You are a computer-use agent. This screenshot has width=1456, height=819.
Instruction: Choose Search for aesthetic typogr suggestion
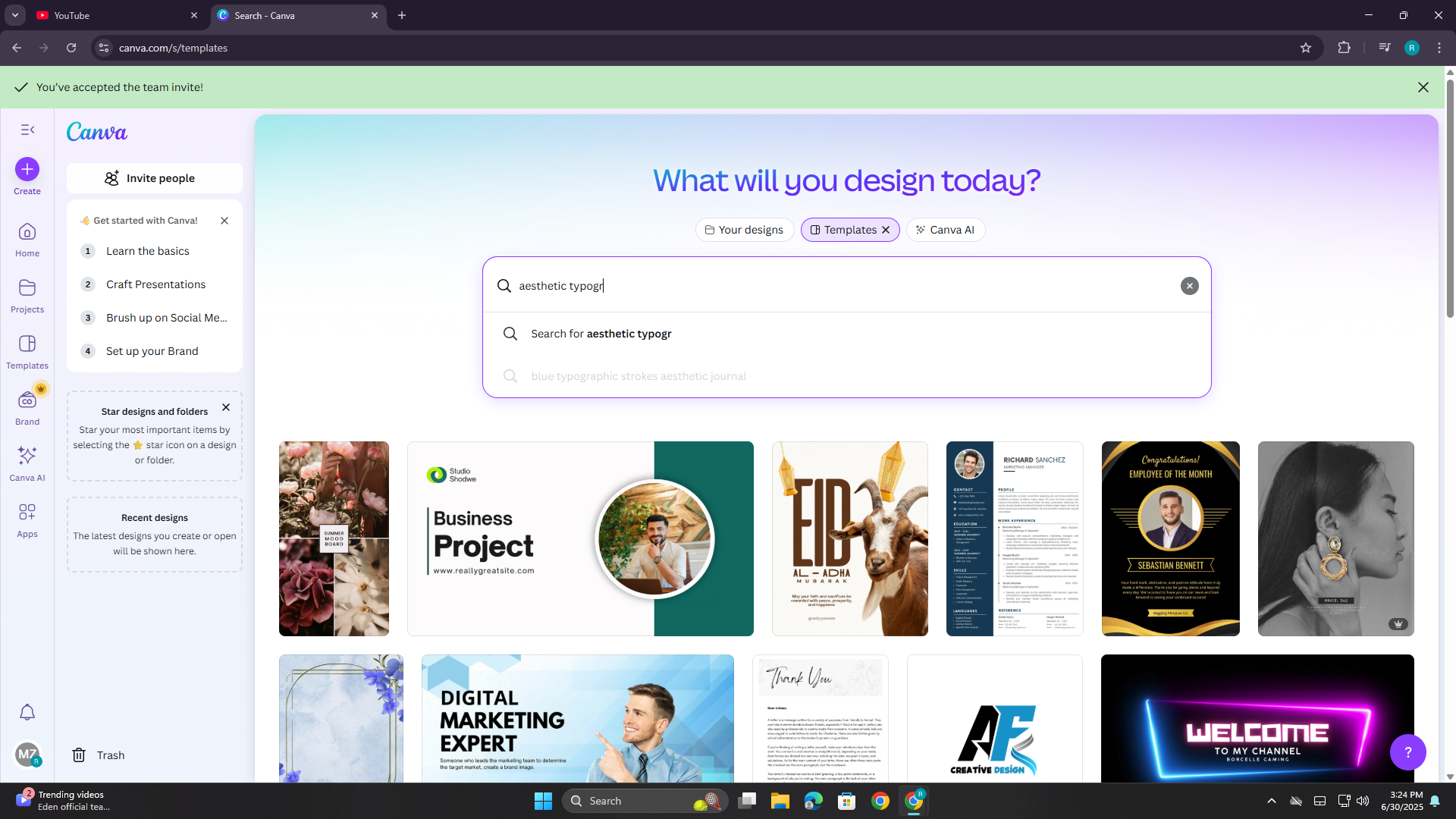tap(847, 334)
